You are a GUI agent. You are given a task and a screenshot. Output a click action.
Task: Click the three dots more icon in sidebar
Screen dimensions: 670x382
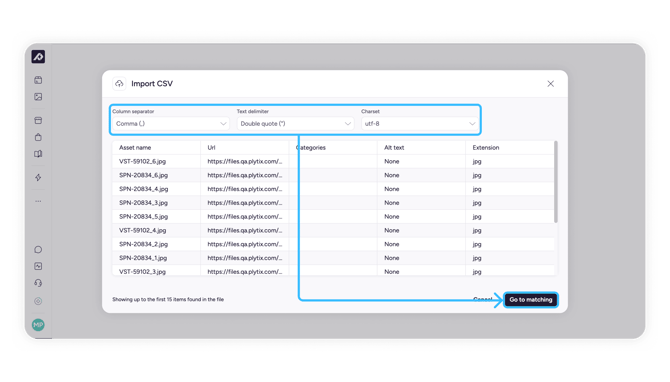click(x=38, y=201)
